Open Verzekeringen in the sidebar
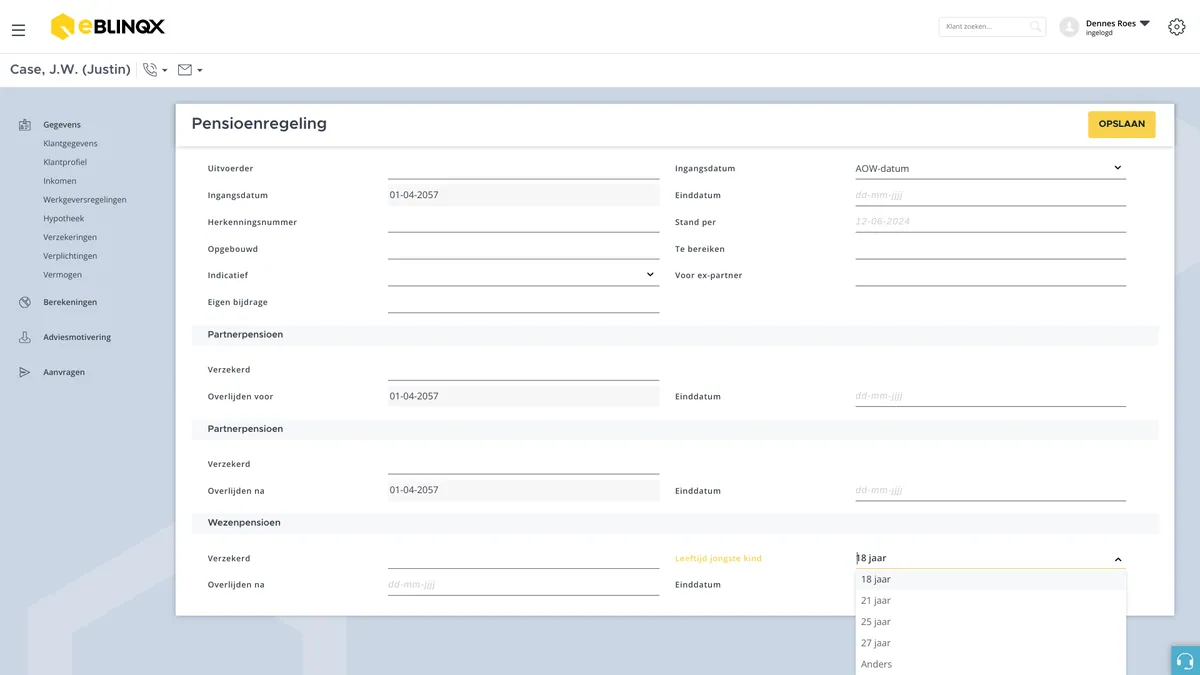 [70, 237]
